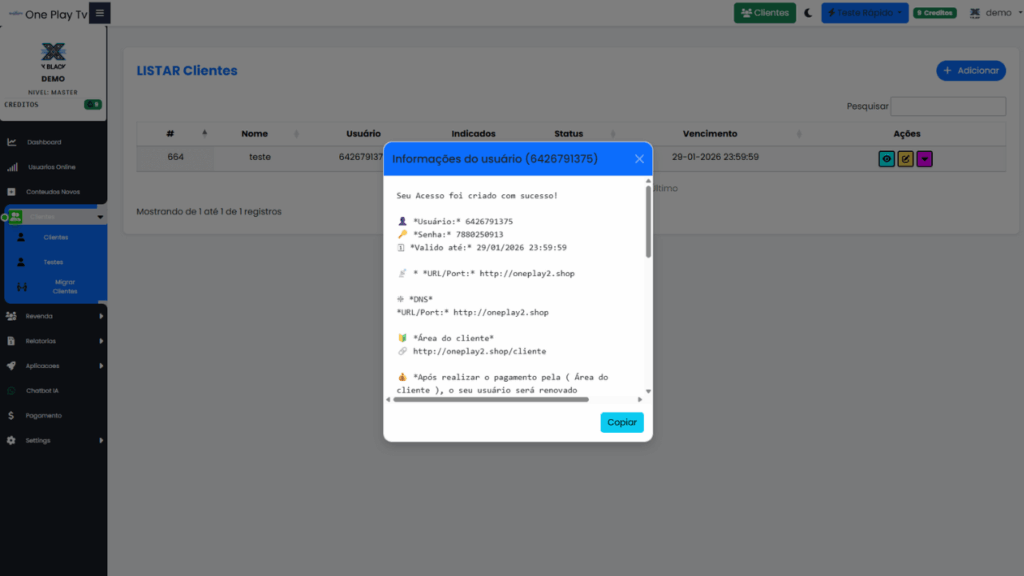
Task: Select the Testes submenu item
Action: pos(54,262)
